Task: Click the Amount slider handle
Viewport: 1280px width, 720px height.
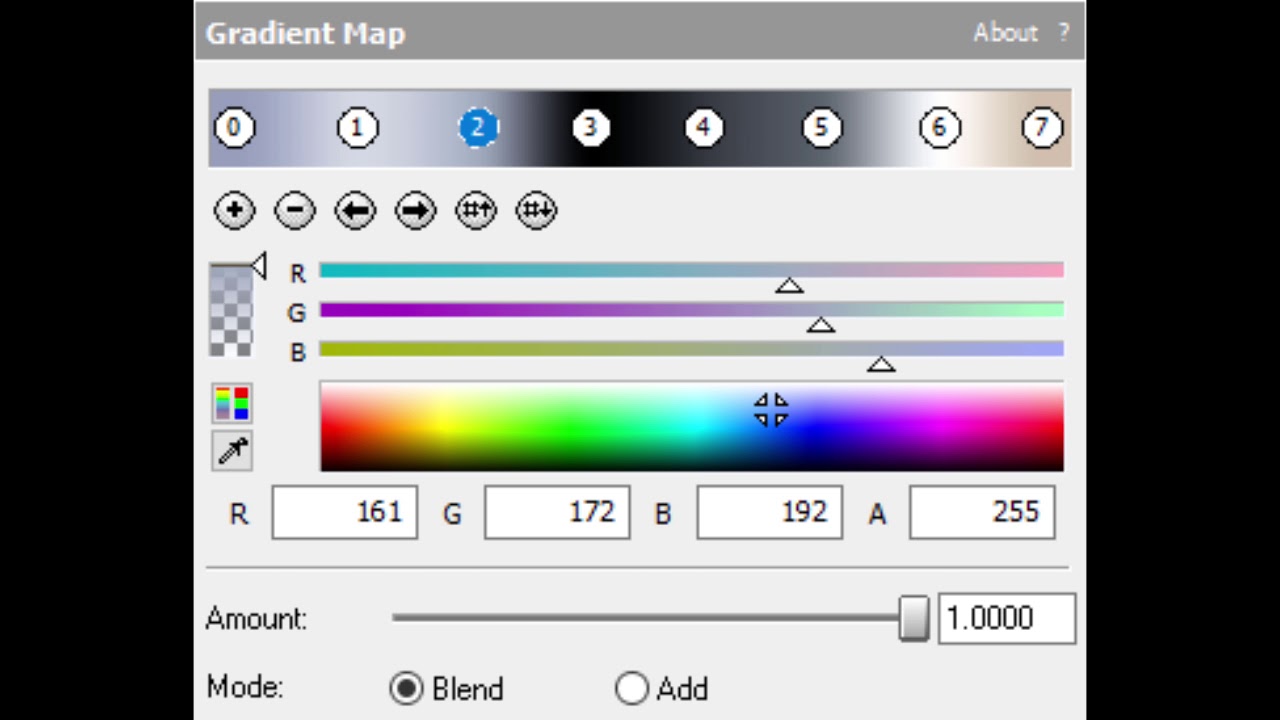Action: point(913,618)
